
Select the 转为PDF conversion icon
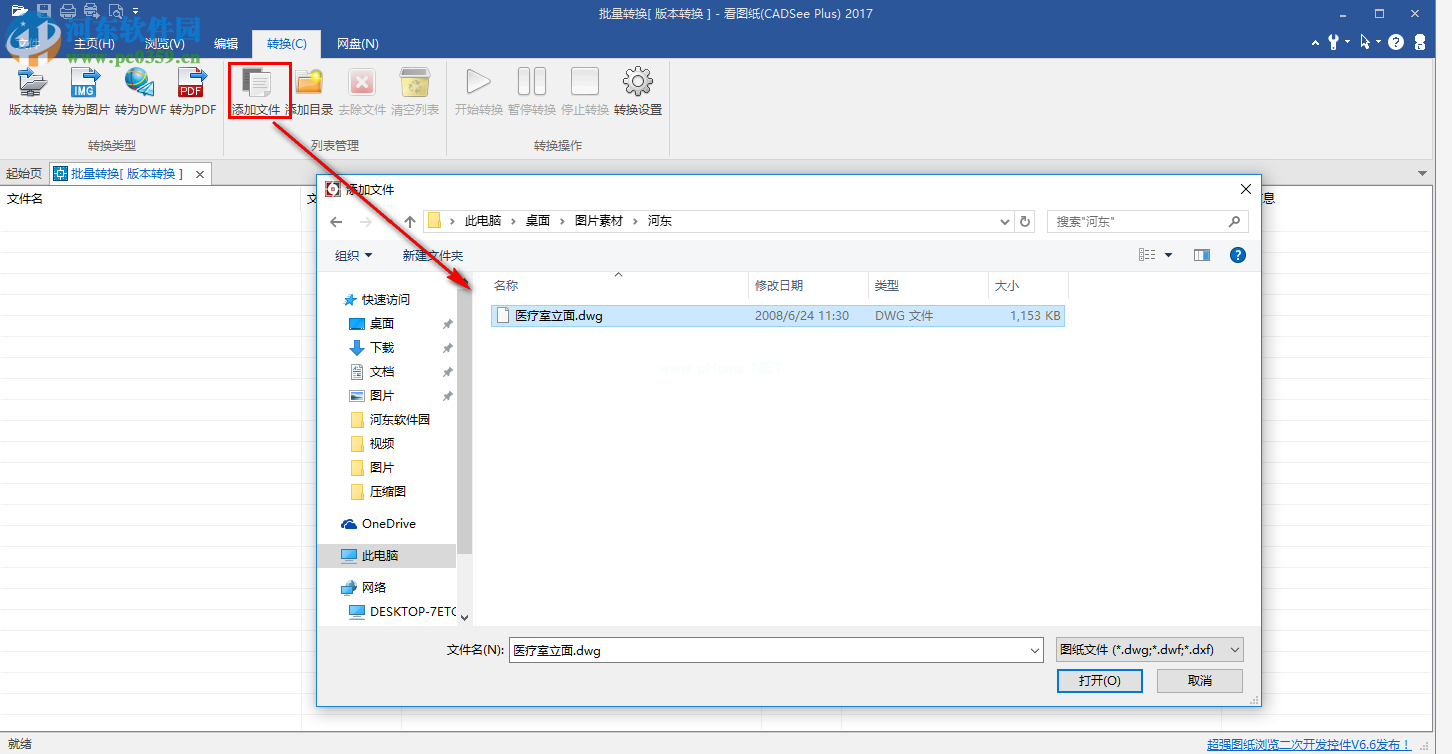(x=192, y=82)
